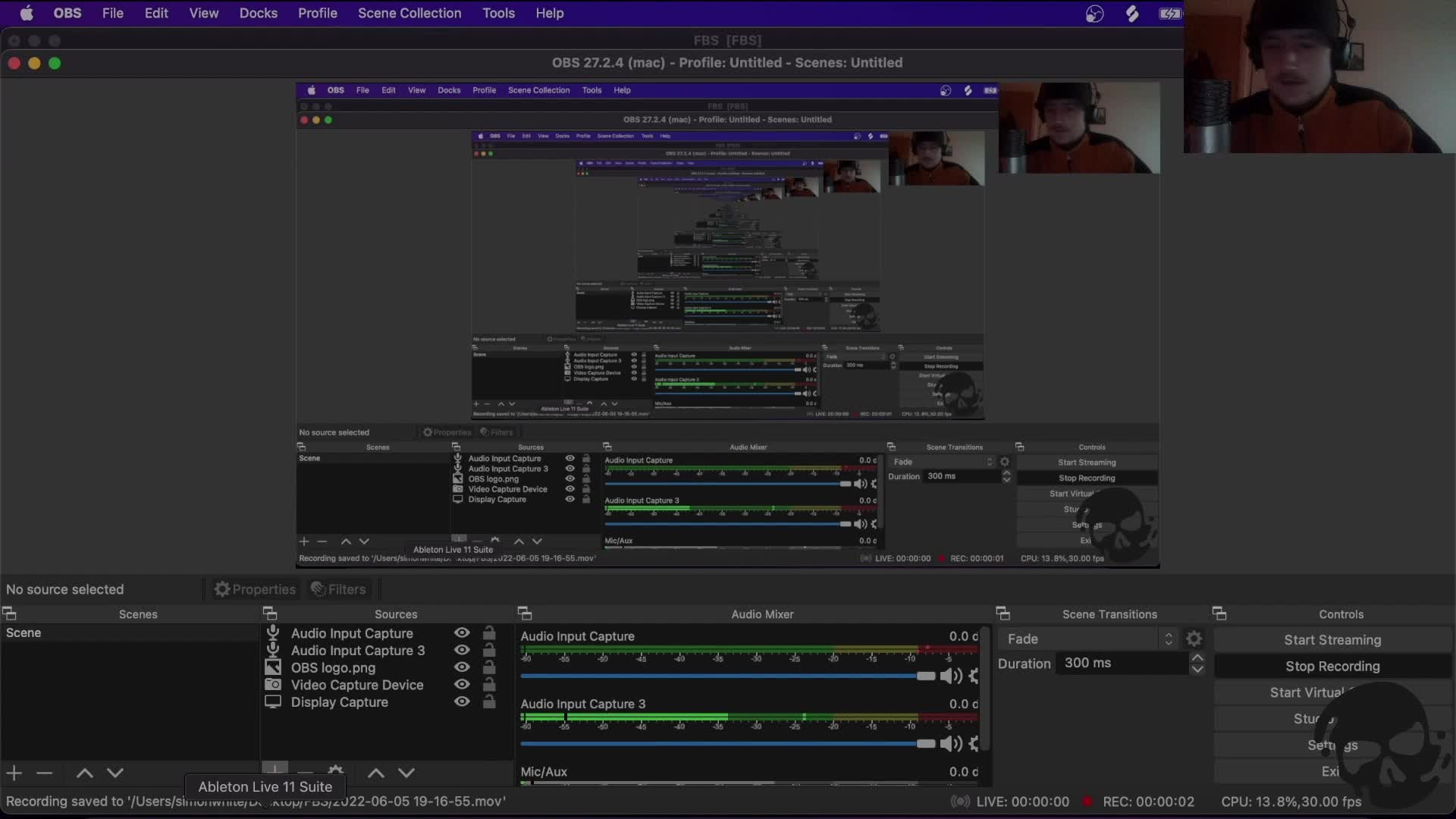Image resolution: width=1456 pixels, height=819 pixels.
Task: Click the lightning bolt icon in the menu bar tray
Action: pyautogui.click(x=1132, y=14)
